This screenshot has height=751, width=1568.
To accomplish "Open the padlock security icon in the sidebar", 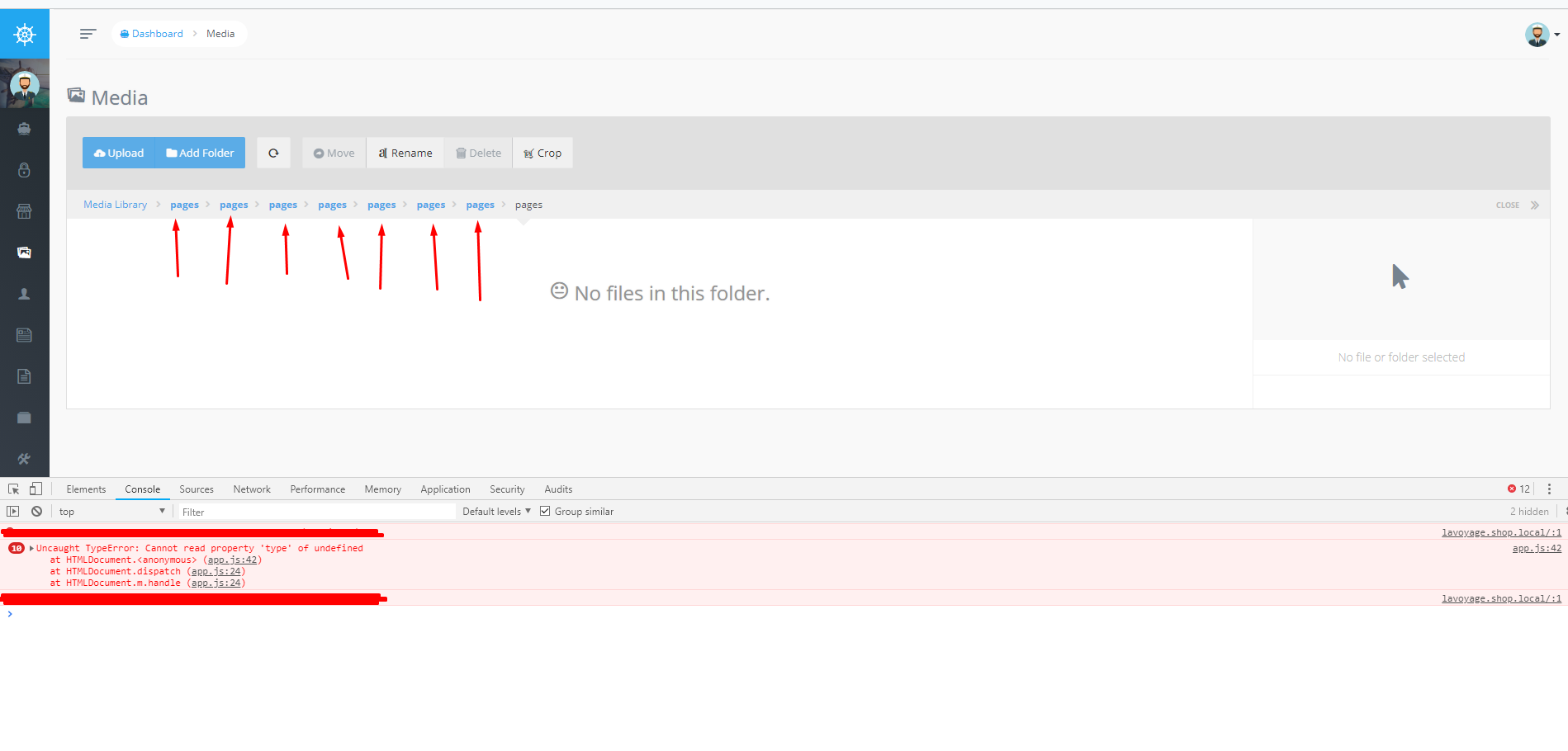I will pos(24,170).
